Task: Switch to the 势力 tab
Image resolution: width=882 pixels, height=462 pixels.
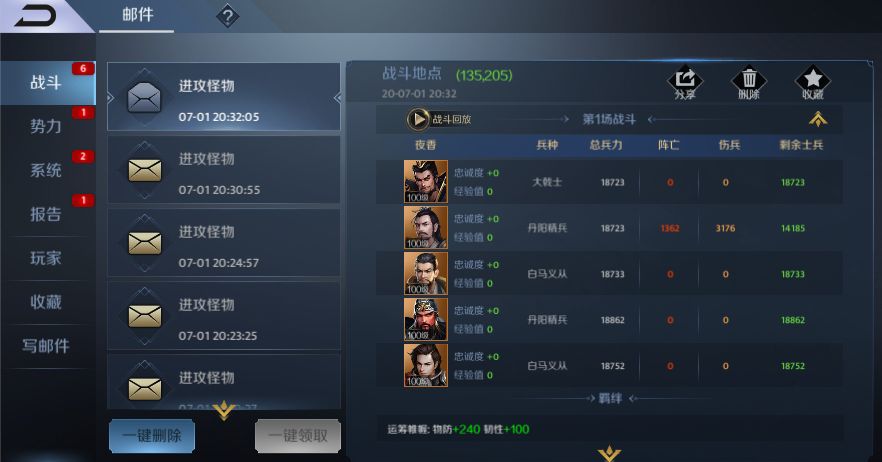Action: (46, 127)
